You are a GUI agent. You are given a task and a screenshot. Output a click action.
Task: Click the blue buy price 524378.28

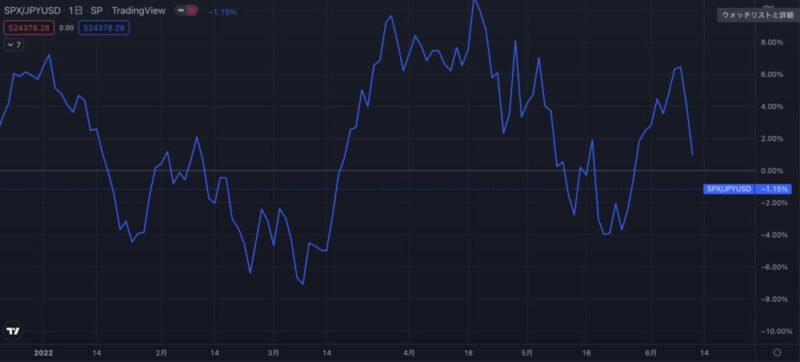point(104,28)
